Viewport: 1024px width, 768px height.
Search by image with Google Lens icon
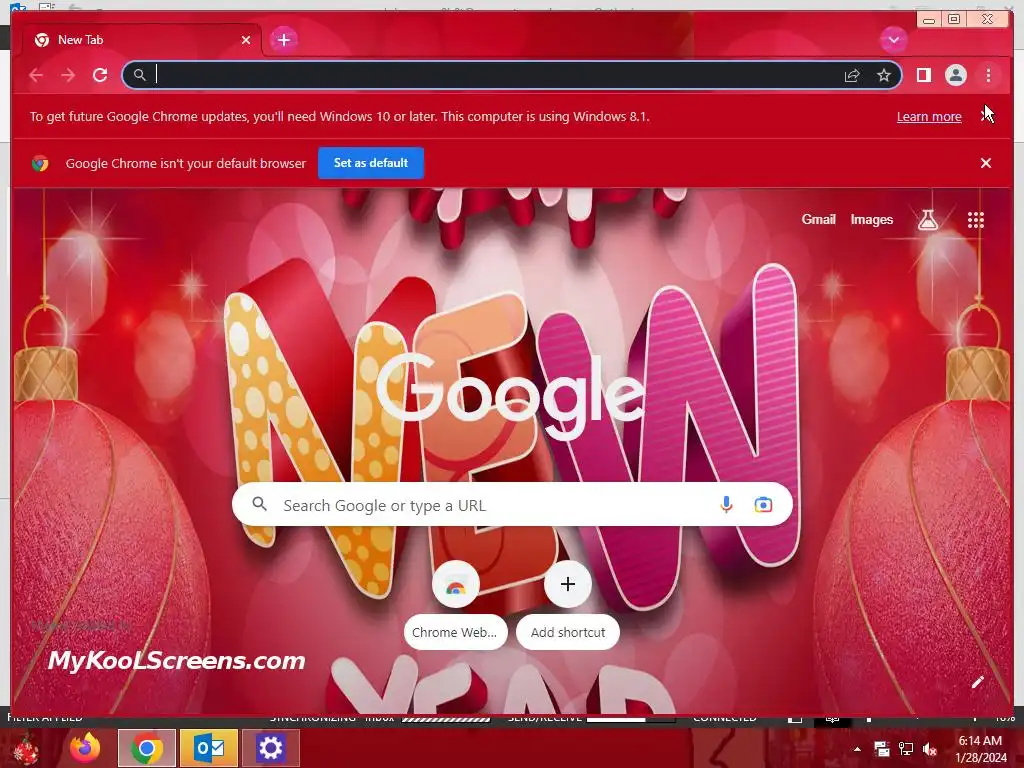tap(763, 505)
